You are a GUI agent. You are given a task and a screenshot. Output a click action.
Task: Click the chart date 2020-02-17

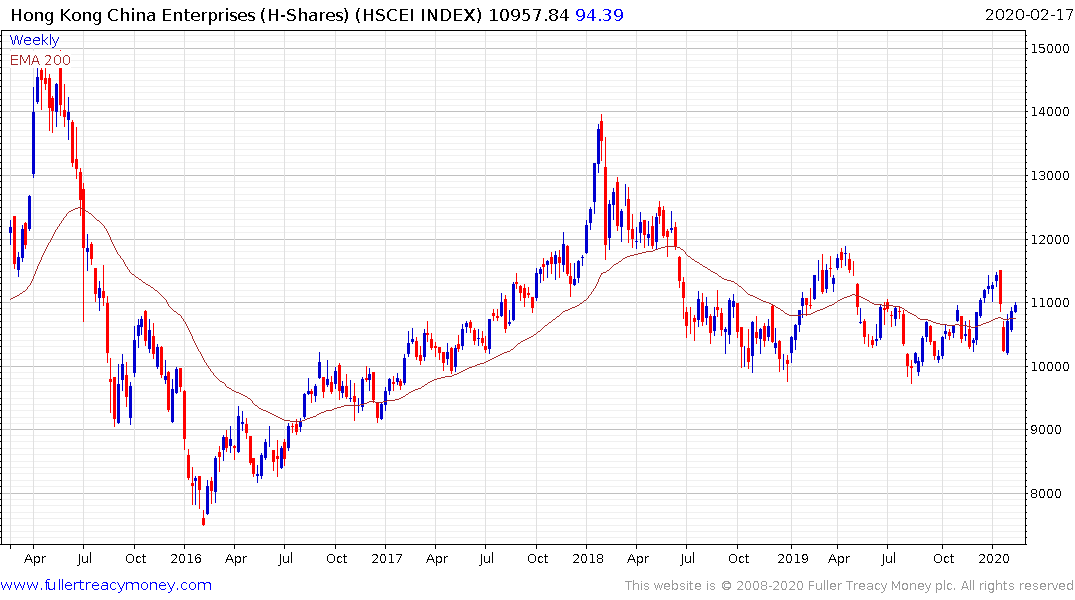(x=1027, y=14)
